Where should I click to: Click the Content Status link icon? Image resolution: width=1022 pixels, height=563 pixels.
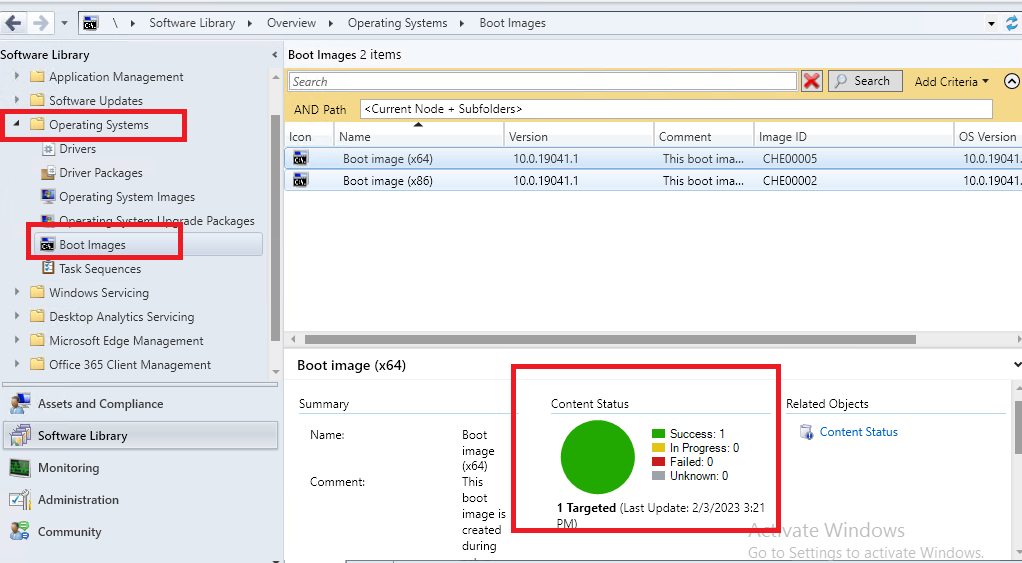coord(806,432)
